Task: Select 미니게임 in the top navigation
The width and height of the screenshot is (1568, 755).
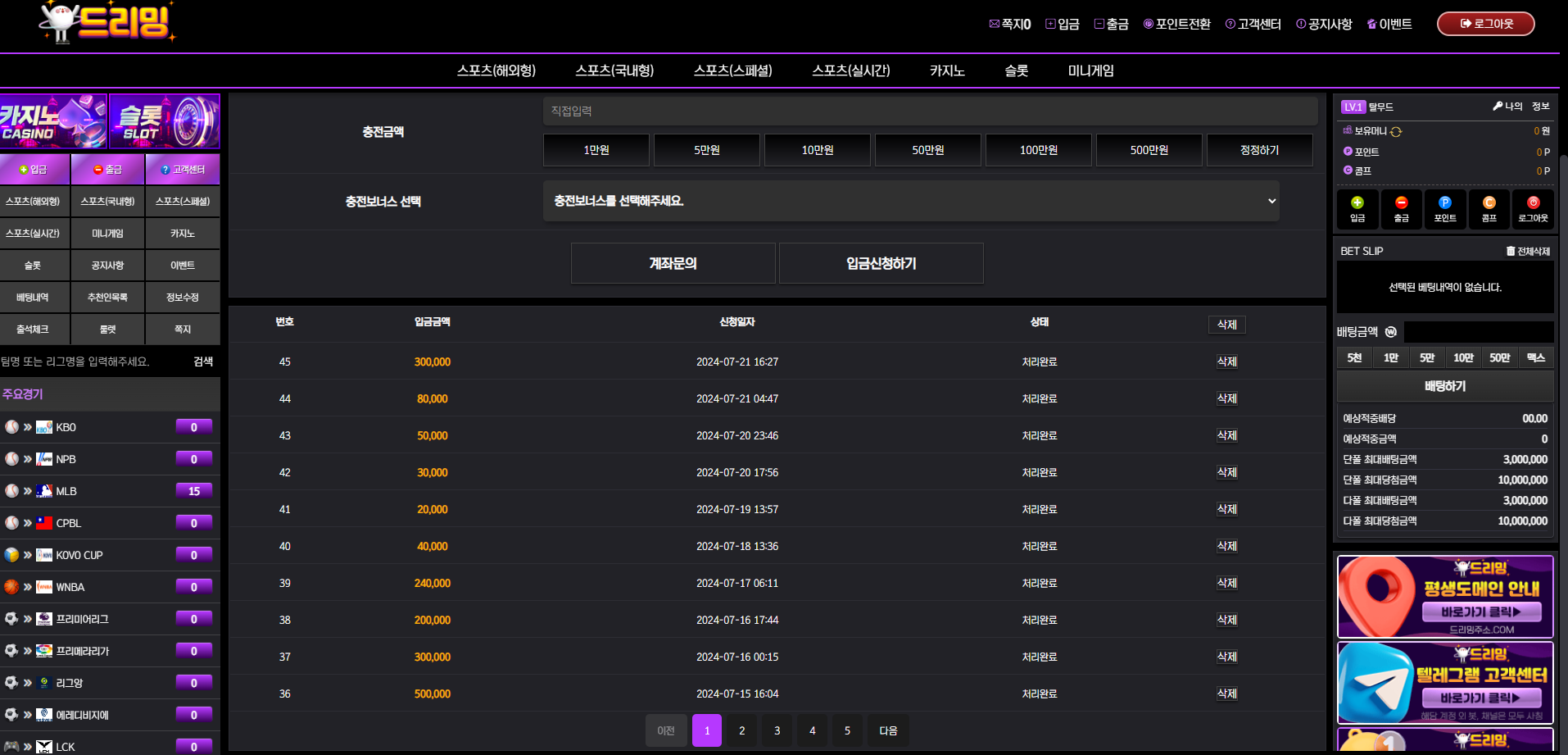Action: pos(1090,70)
